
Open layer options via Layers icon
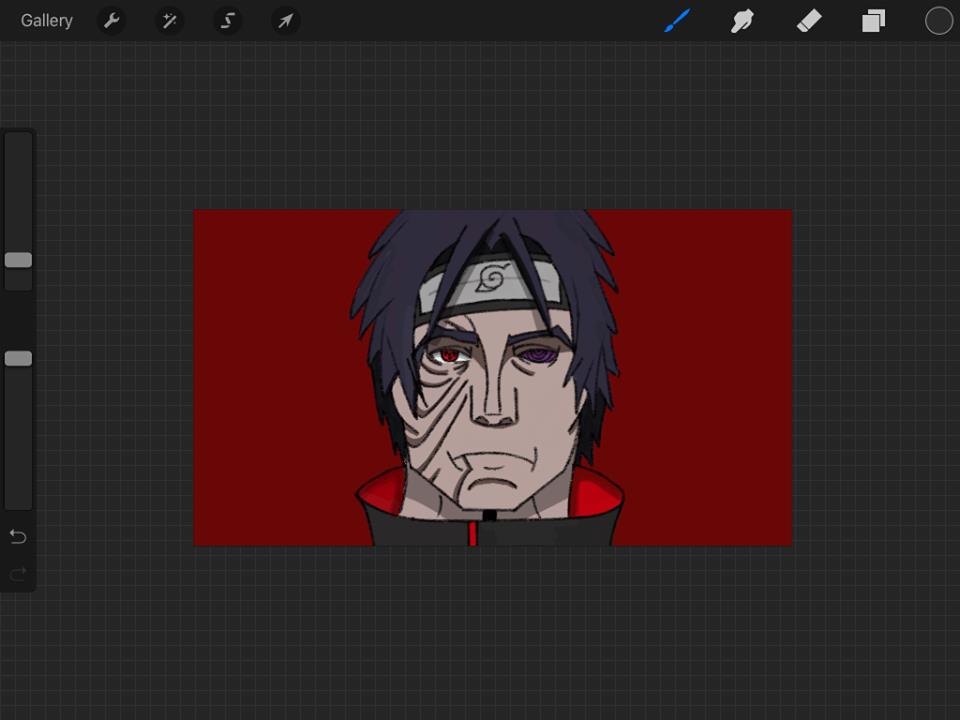(873, 20)
